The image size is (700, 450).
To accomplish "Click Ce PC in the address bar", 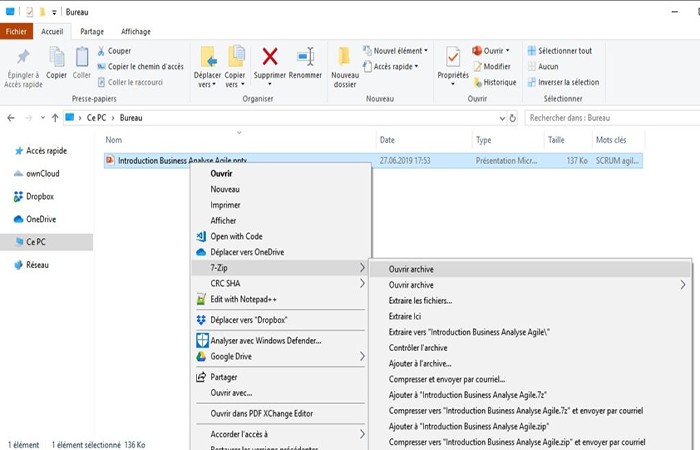I will tap(96, 118).
